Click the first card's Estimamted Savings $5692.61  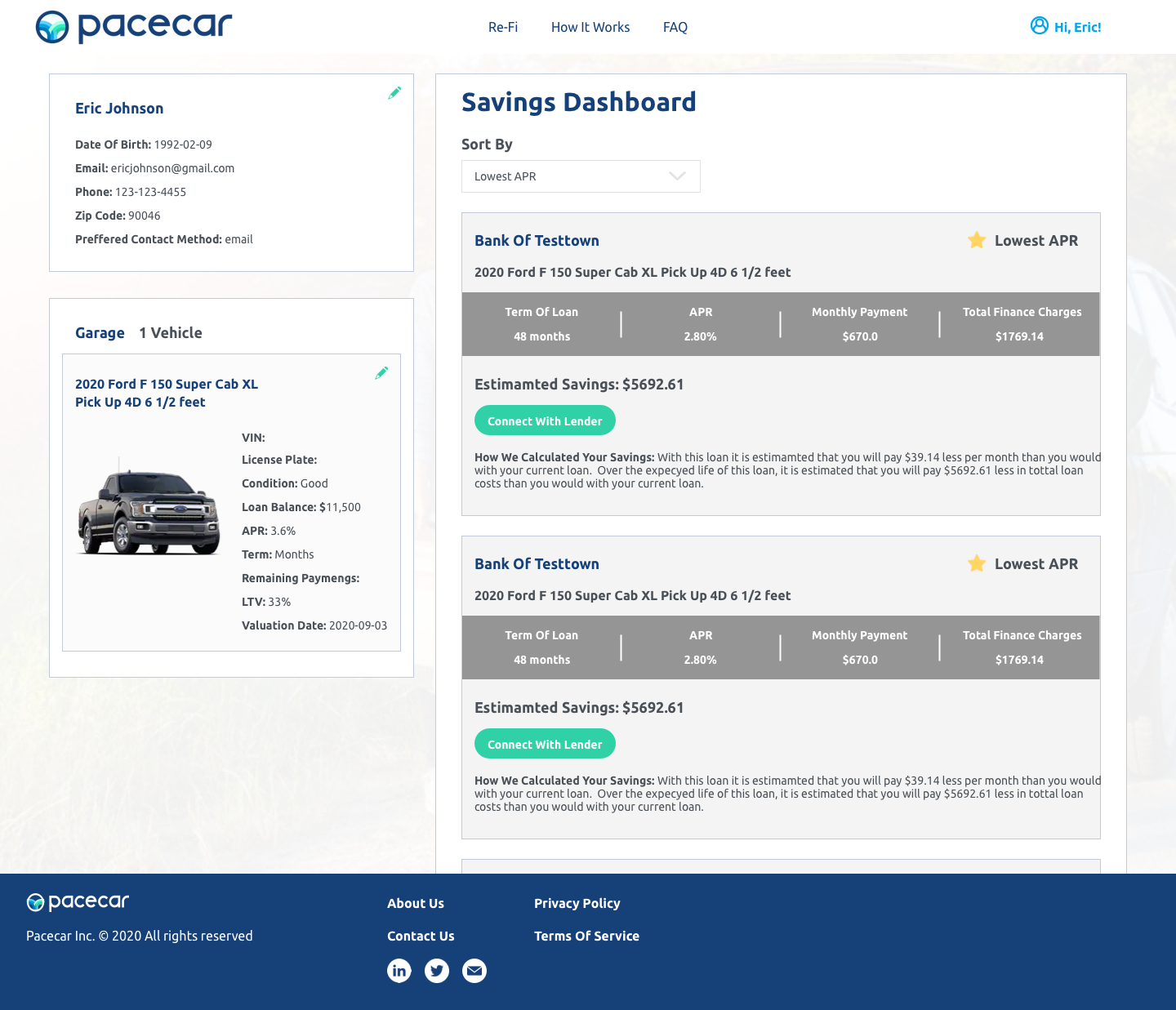coord(579,385)
